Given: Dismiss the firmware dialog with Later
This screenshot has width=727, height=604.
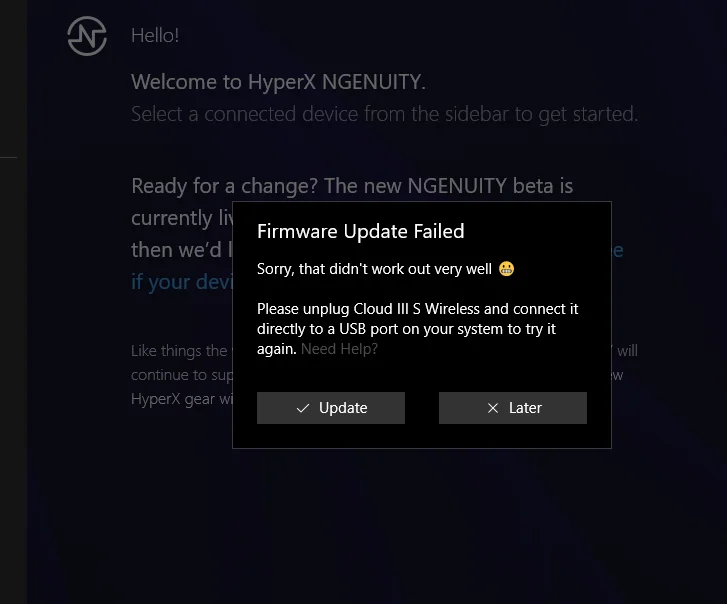Looking at the screenshot, I should pyautogui.click(x=513, y=408).
